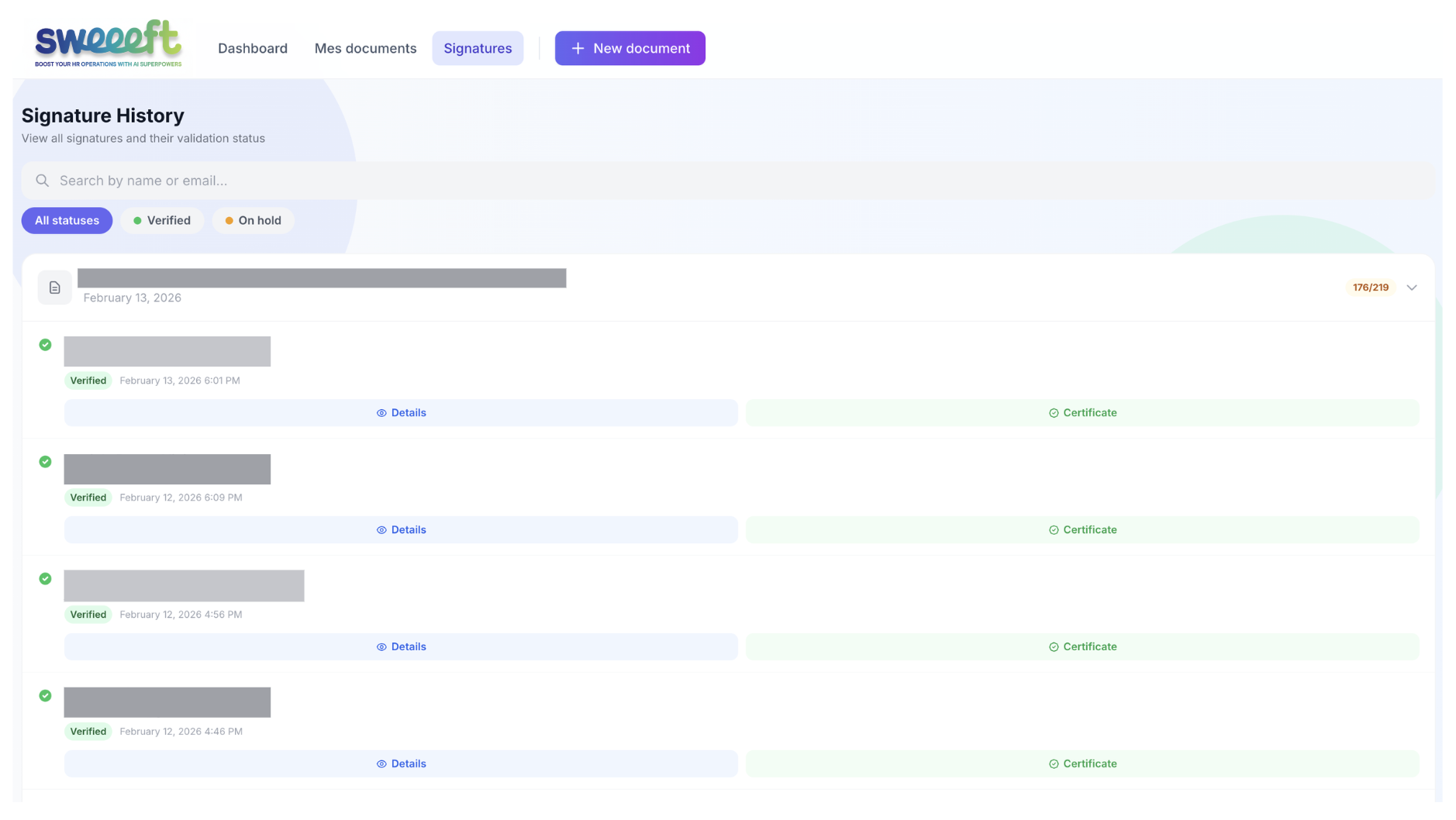Click green check icon for 6:01 PM signature
Image resolution: width=1456 pixels, height=820 pixels.
click(x=46, y=345)
